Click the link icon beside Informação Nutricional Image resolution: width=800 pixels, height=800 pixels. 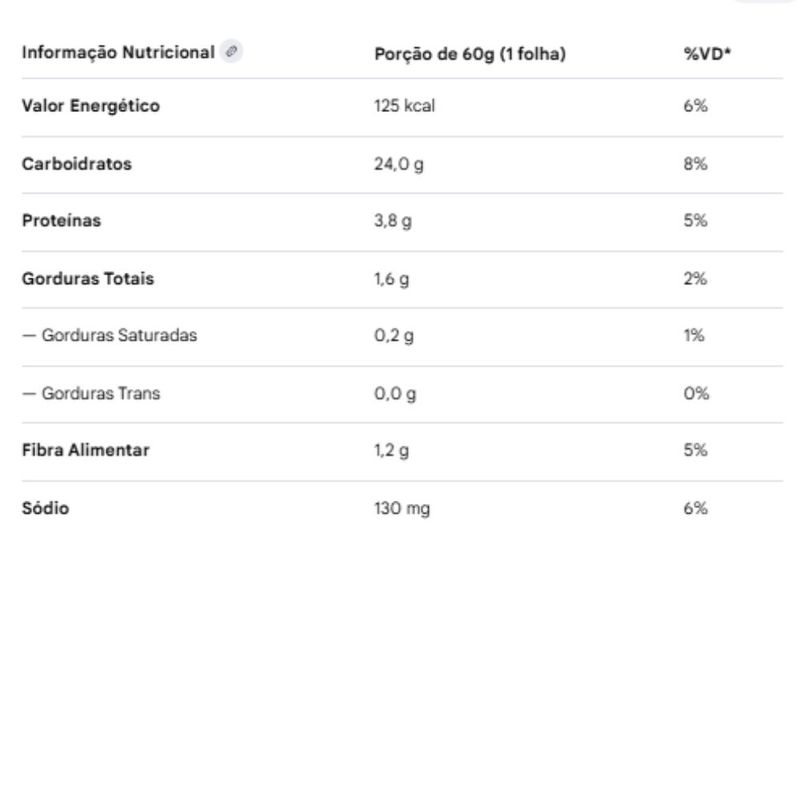(231, 51)
